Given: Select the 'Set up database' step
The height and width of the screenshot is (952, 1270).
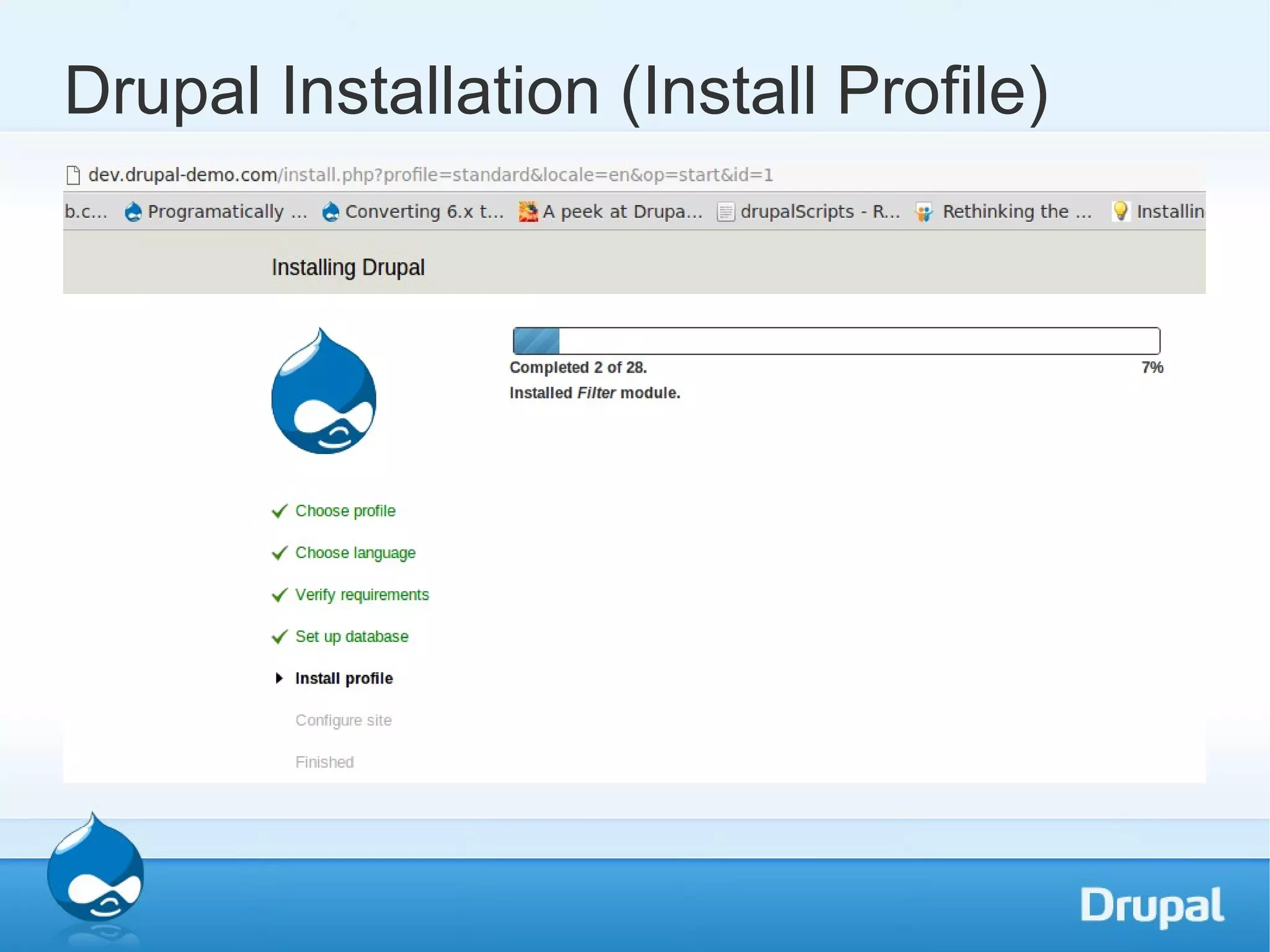Looking at the screenshot, I should 352,637.
